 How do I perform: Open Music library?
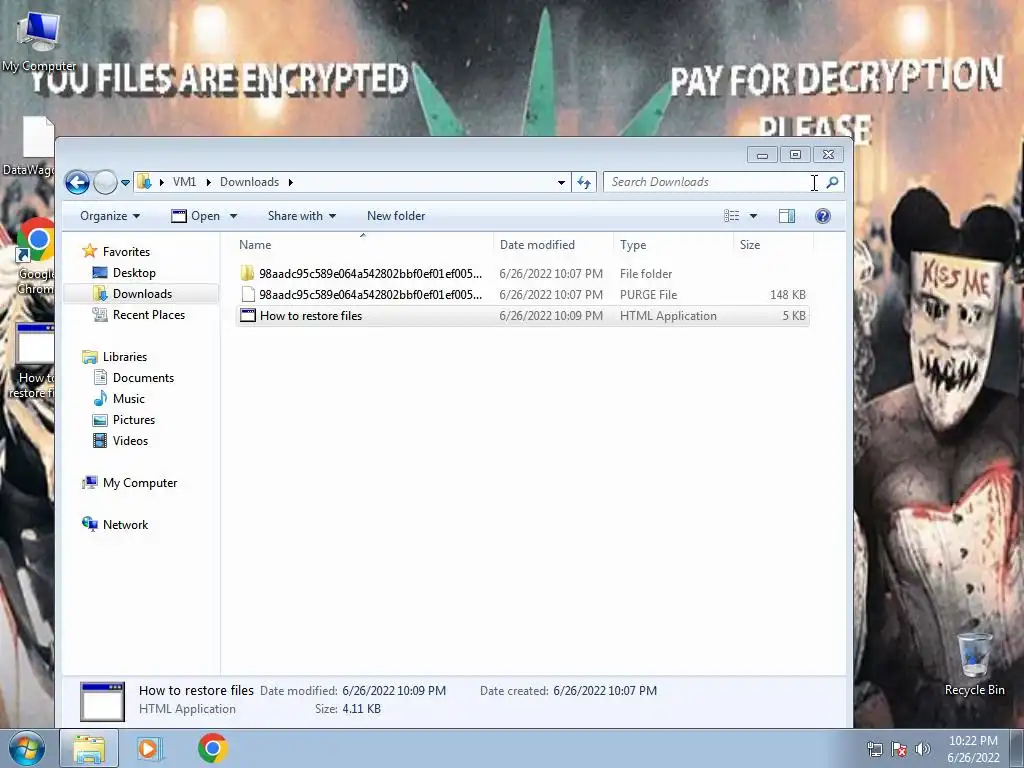coord(129,399)
